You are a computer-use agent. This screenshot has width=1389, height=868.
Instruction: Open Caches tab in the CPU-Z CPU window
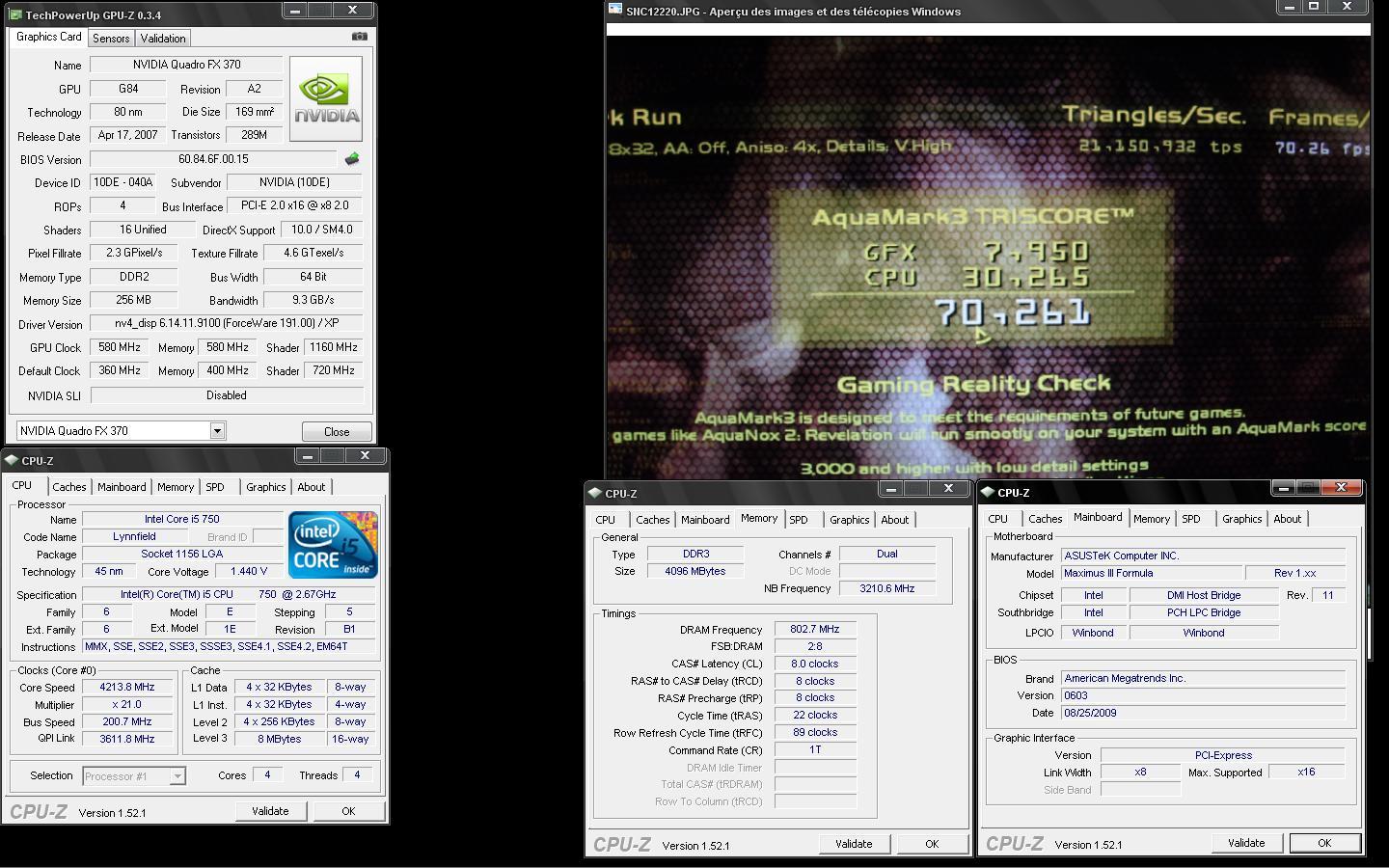click(69, 487)
